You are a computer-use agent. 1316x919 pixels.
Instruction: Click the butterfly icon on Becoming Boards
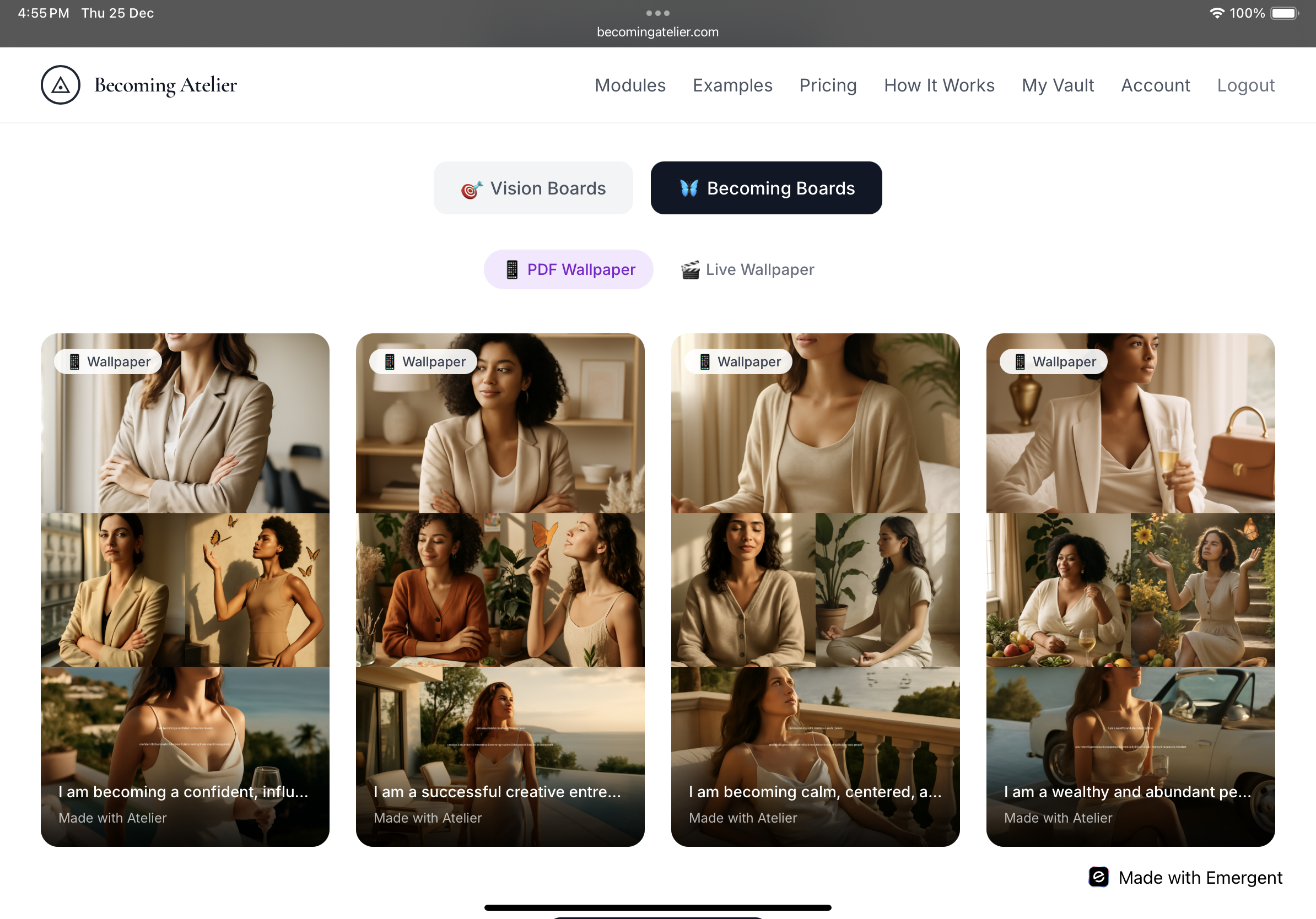click(689, 188)
